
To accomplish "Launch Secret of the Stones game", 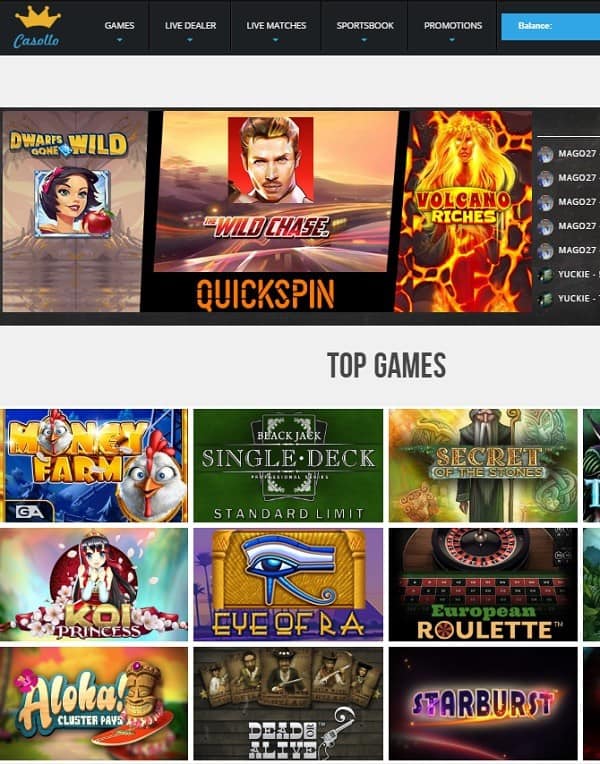I will click(x=483, y=465).
